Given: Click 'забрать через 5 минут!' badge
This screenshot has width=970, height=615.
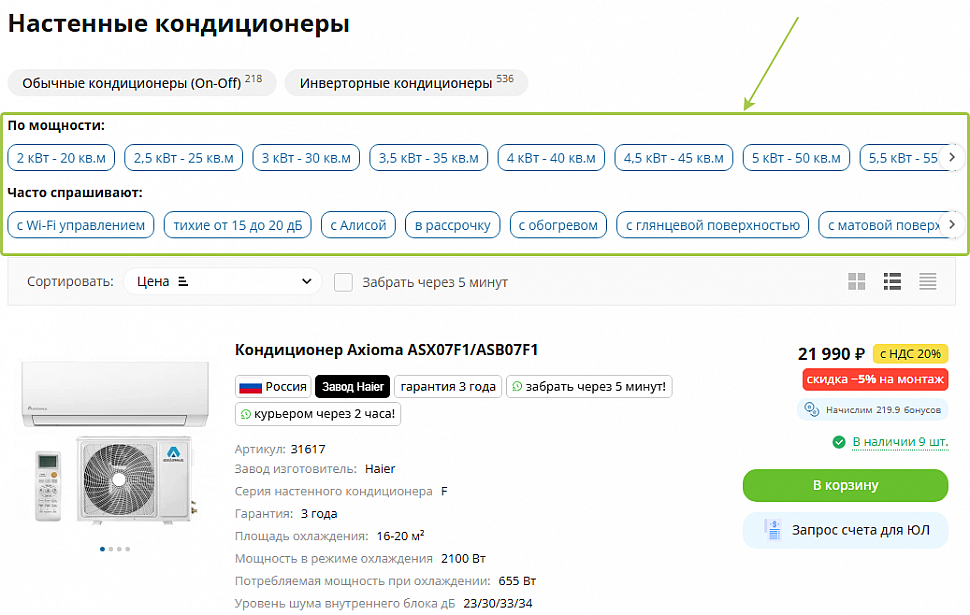Looking at the screenshot, I should click(x=589, y=387).
